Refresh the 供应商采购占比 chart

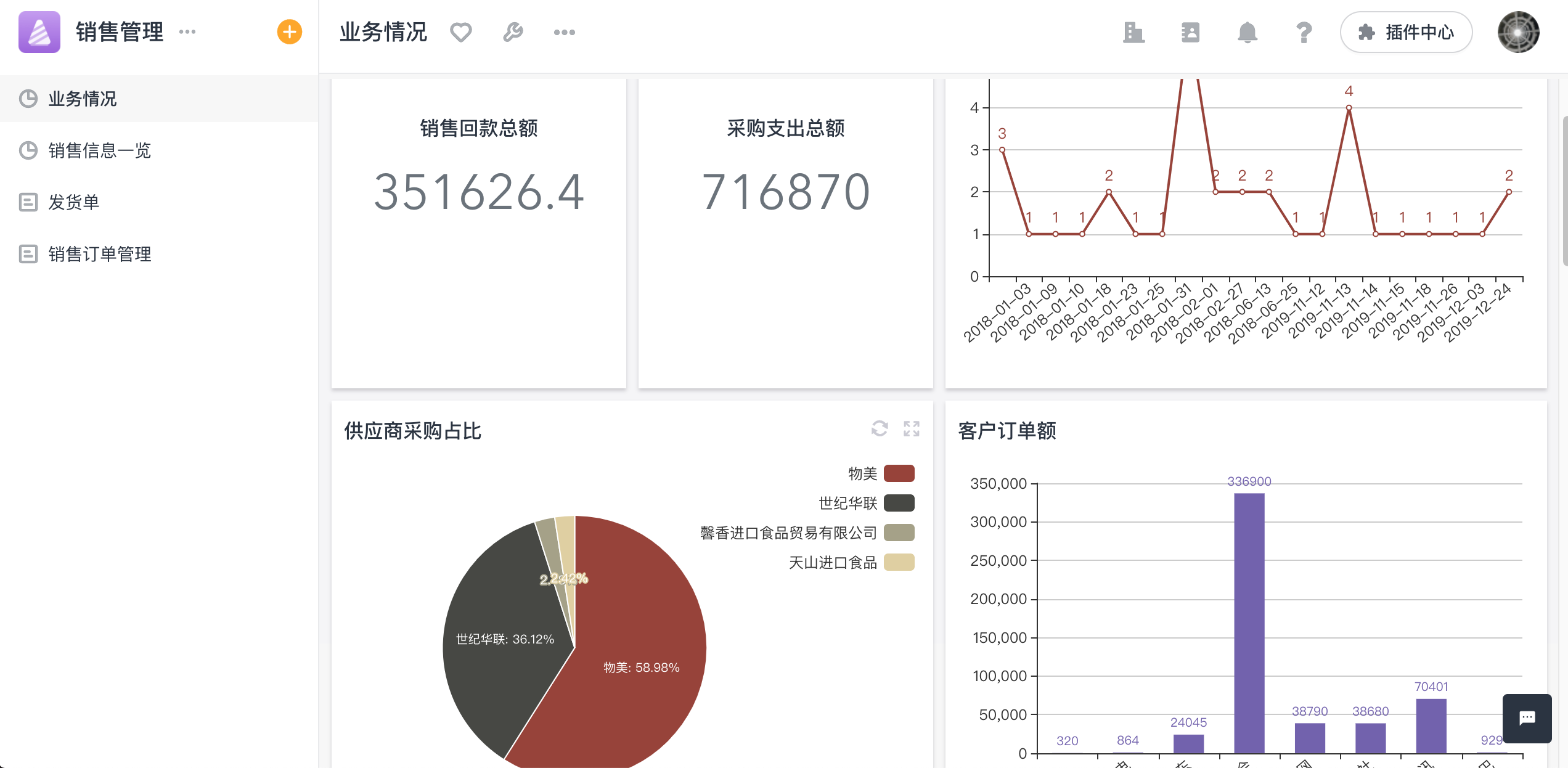point(880,428)
